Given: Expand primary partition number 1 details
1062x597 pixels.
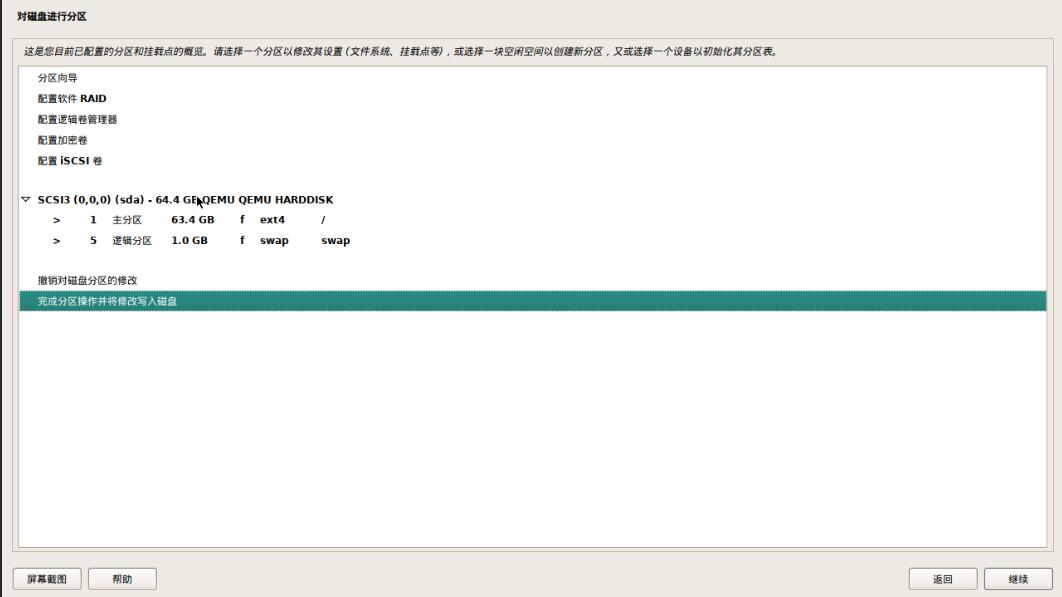Looking at the screenshot, I should click(x=55, y=218).
